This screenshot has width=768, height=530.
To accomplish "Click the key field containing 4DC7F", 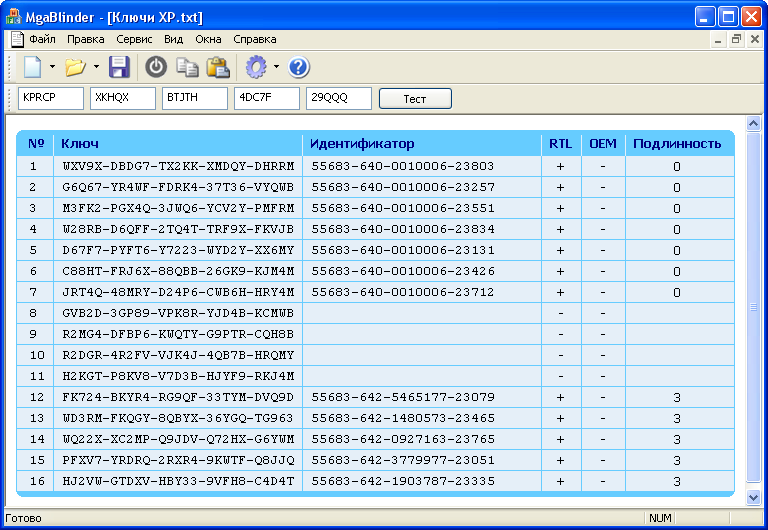I will [266, 98].
